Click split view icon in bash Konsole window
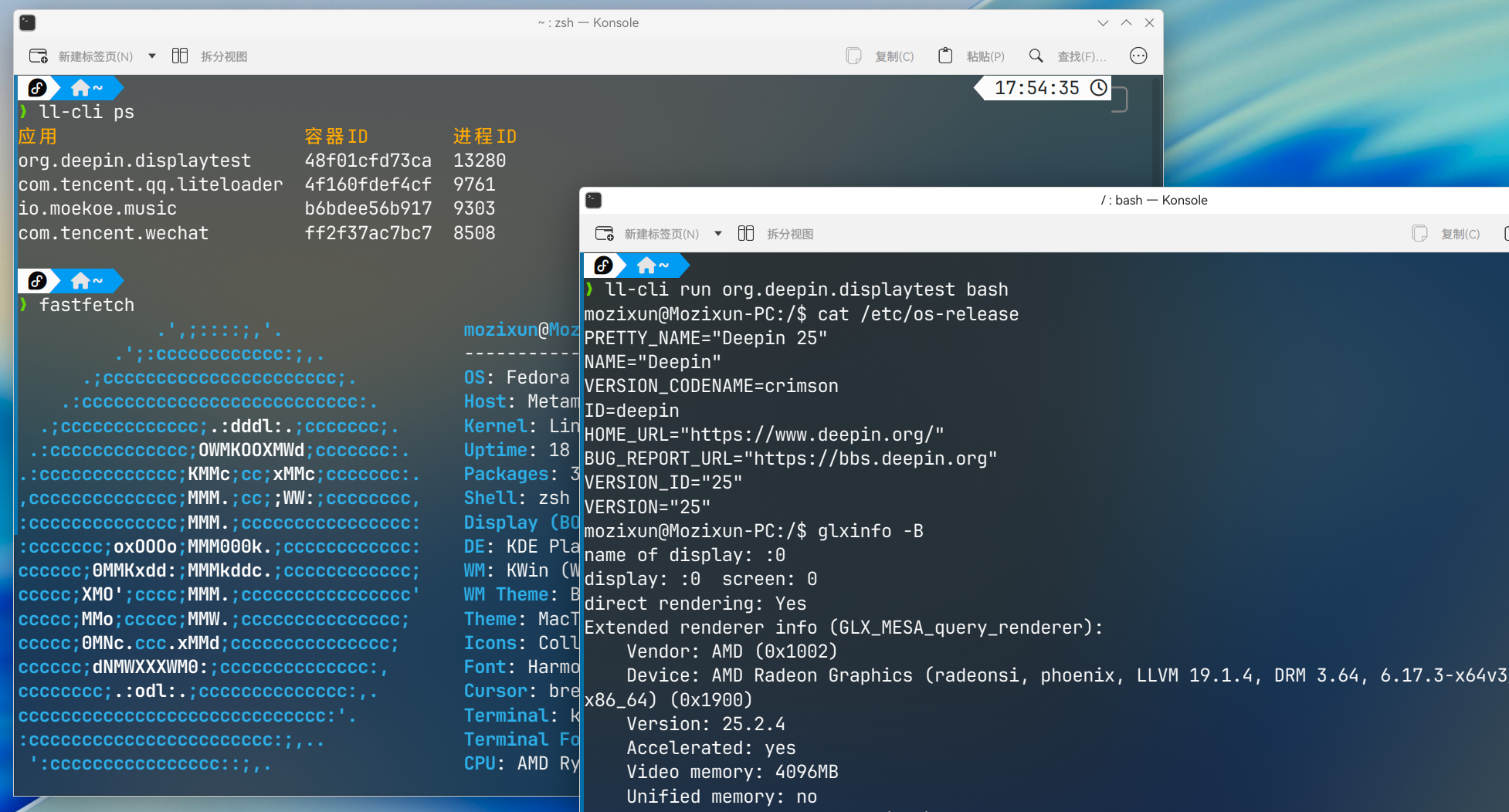Screen dimensions: 1509x812 pyautogui.click(x=746, y=233)
